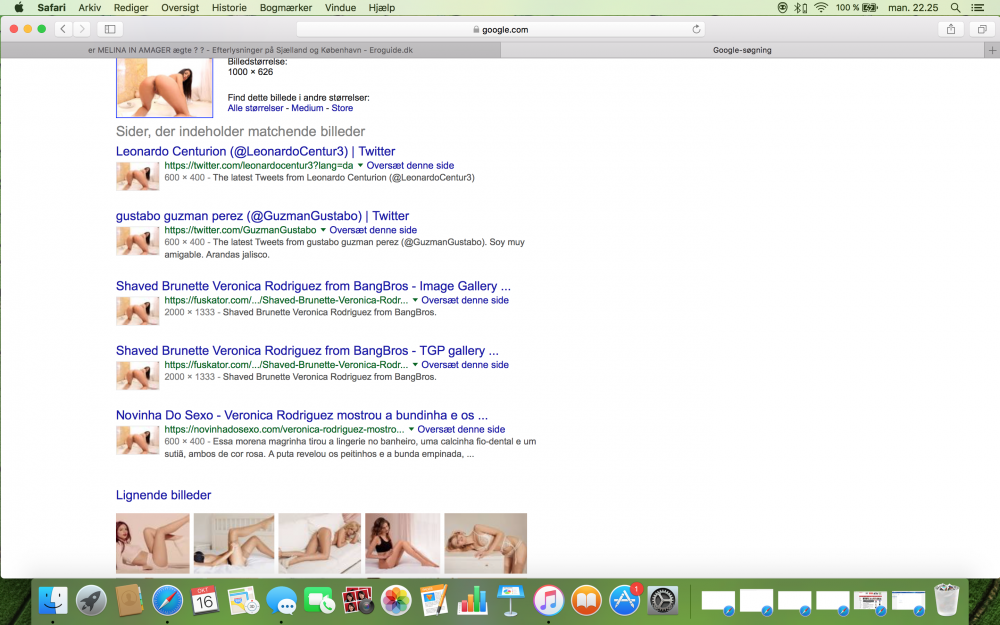This screenshot has width=1000, height=625.
Task: Open Finder from the Dock
Action: (x=54, y=601)
